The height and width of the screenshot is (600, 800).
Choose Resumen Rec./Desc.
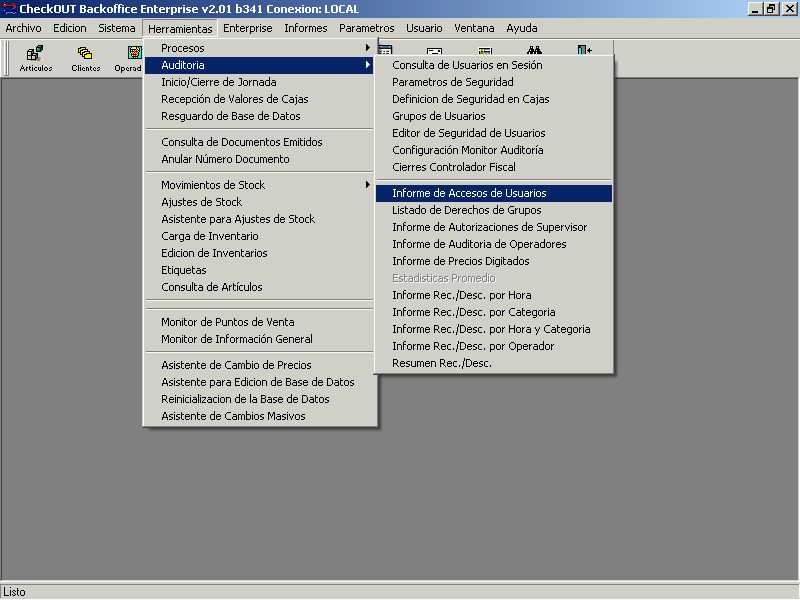click(x=494, y=363)
